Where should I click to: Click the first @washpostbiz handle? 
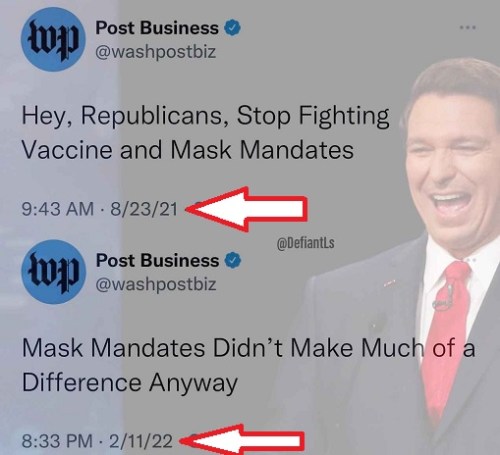tap(156, 52)
